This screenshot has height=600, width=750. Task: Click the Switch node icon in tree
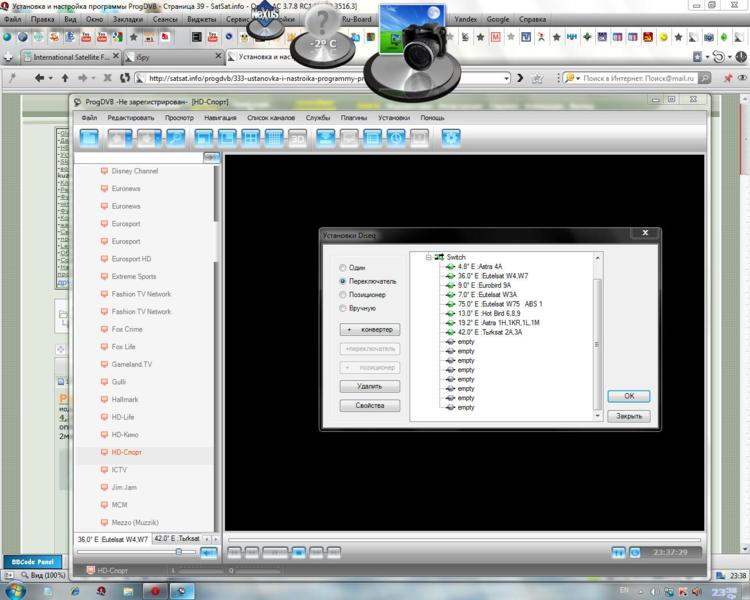439,257
